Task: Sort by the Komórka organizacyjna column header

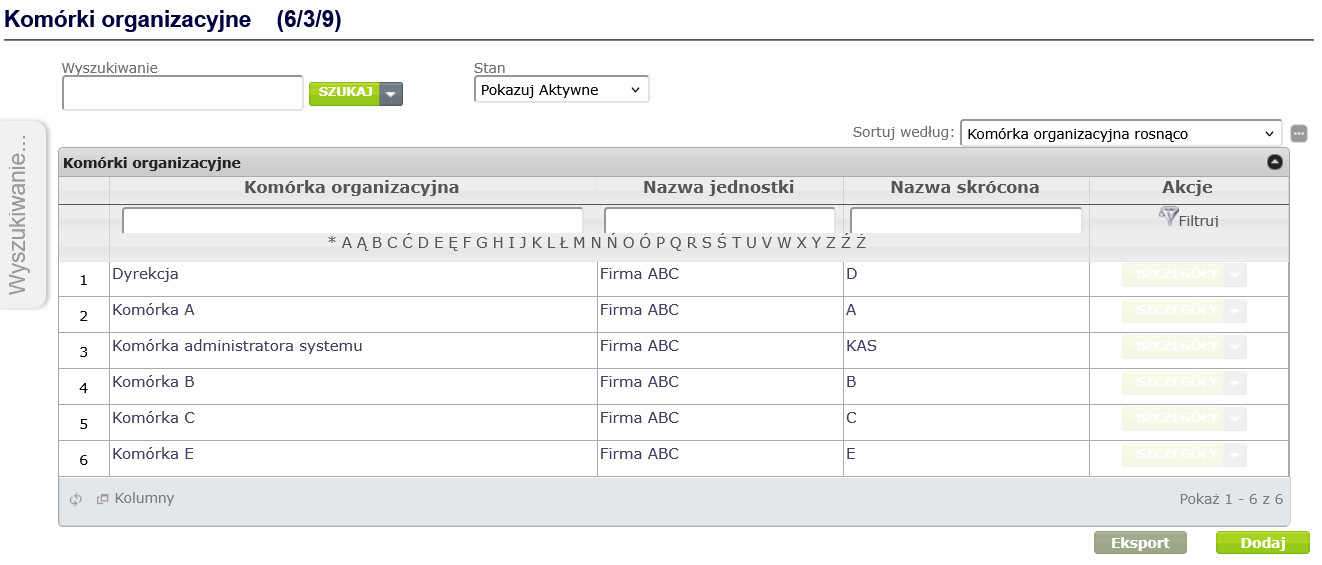Action: pyautogui.click(x=352, y=187)
